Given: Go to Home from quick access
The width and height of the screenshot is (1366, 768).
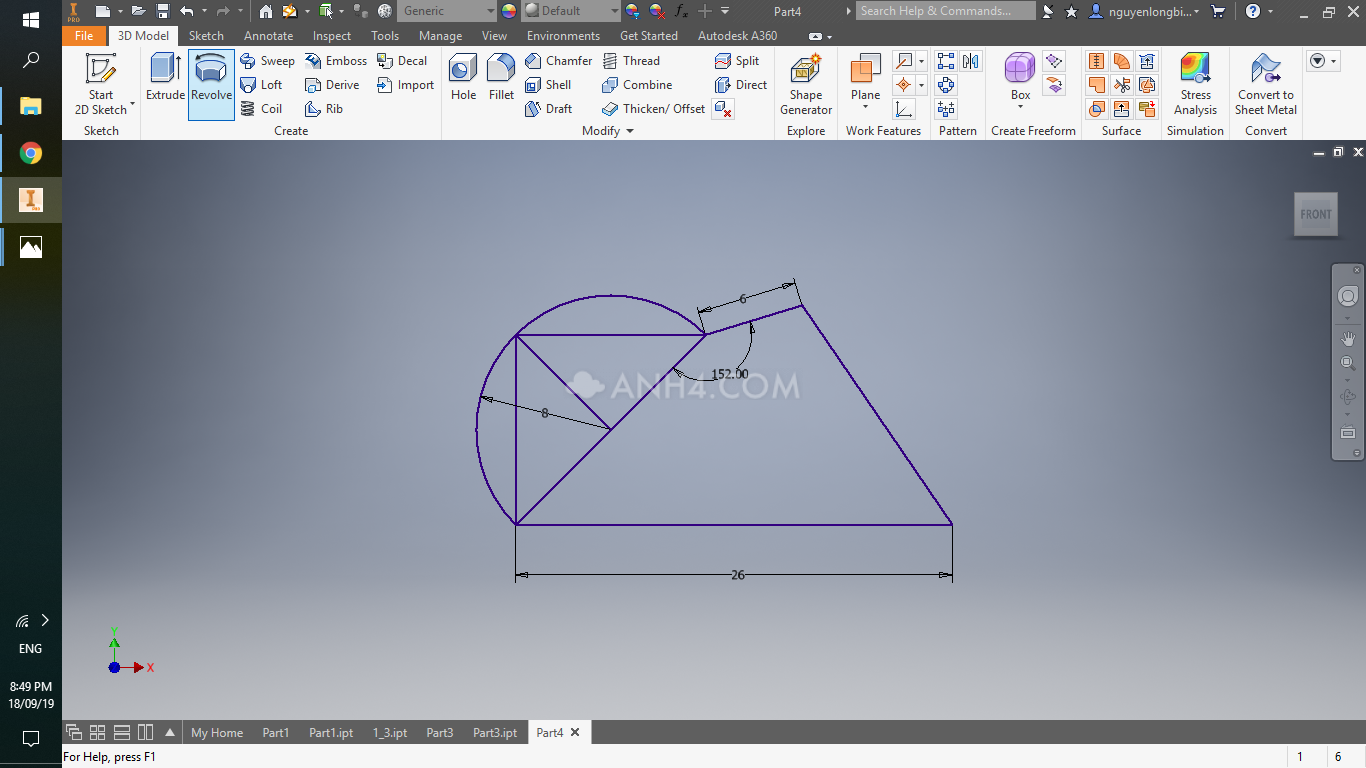Looking at the screenshot, I should click(265, 11).
